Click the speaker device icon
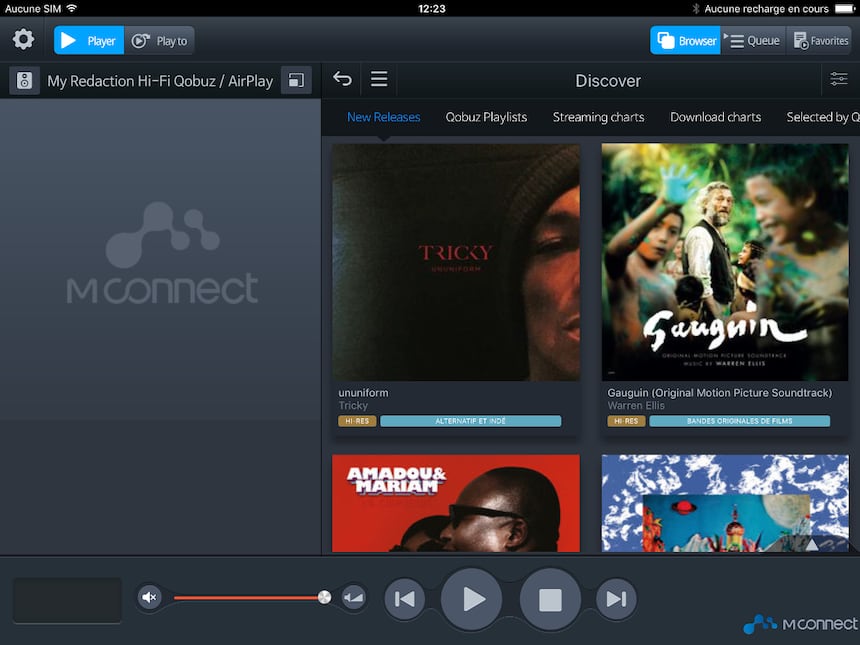 pyautogui.click(x=24, y=81)
